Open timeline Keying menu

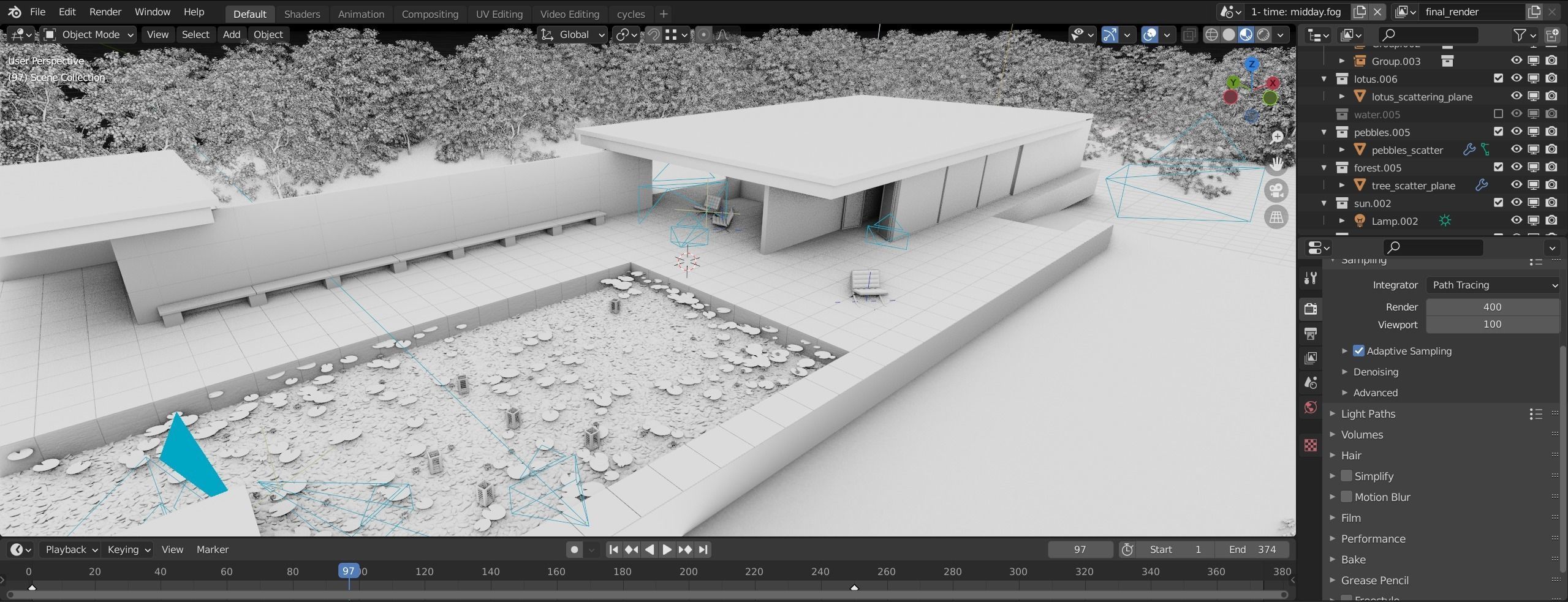point(128,550)
